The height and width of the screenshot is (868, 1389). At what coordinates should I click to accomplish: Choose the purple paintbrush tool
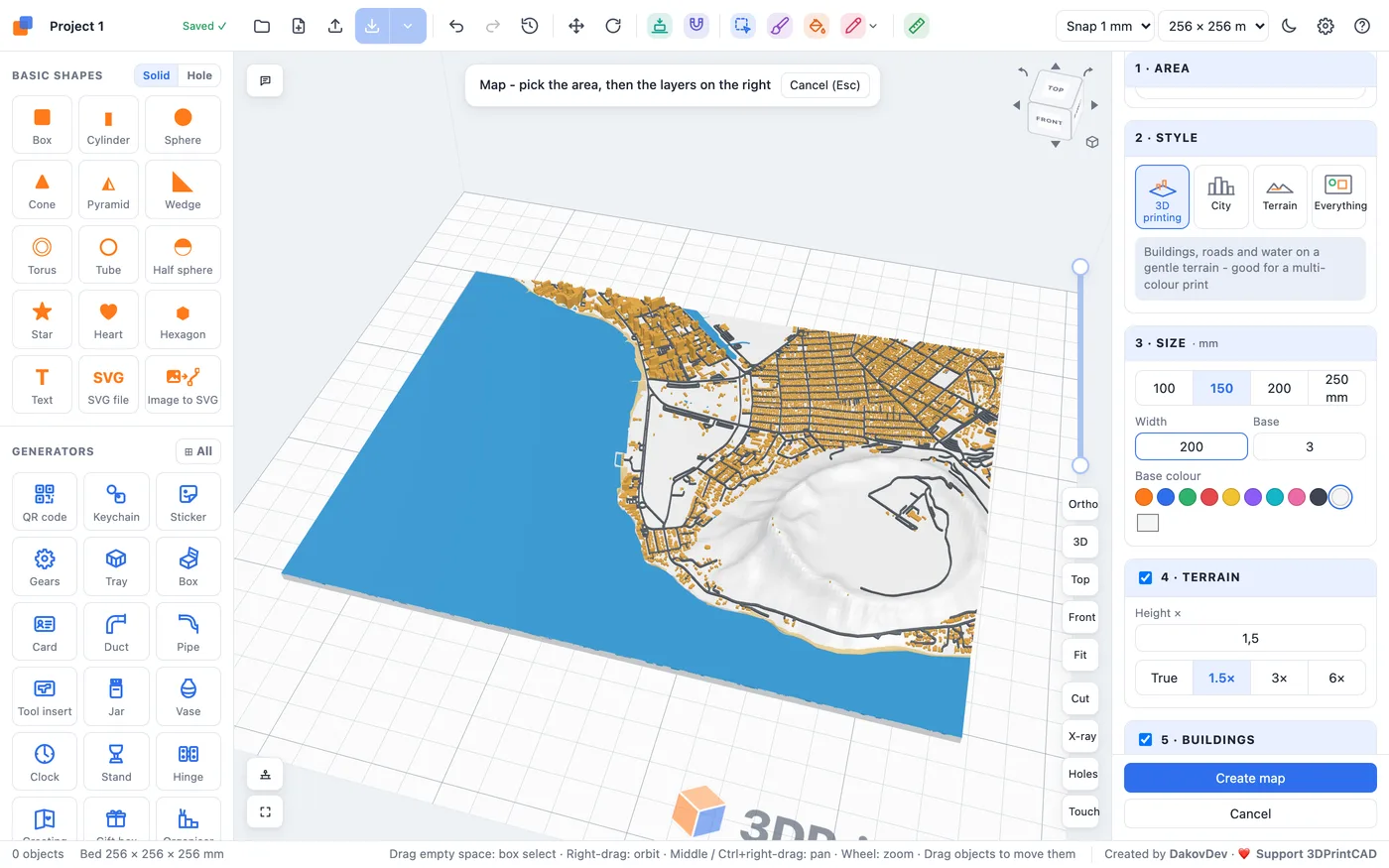(780, 26)
